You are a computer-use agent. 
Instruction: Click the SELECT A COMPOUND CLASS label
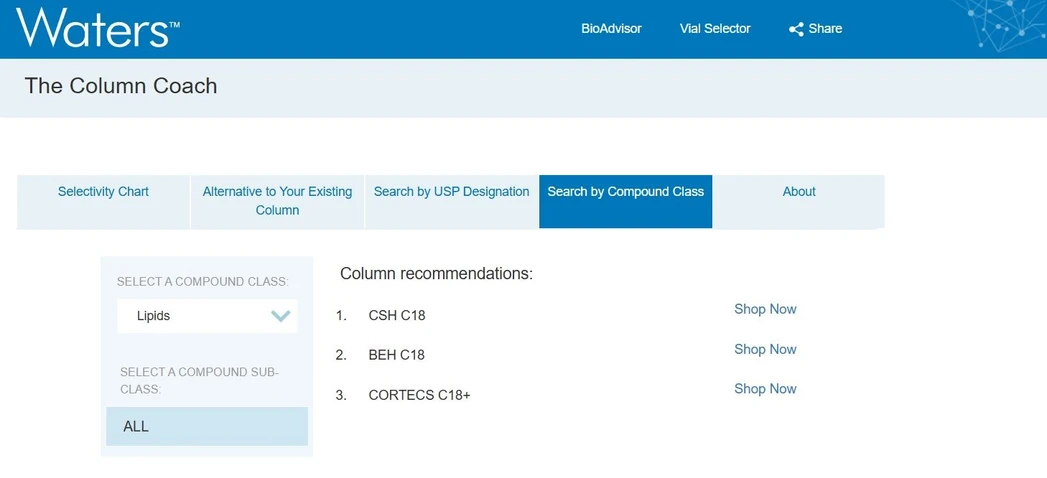pos(203,282)
